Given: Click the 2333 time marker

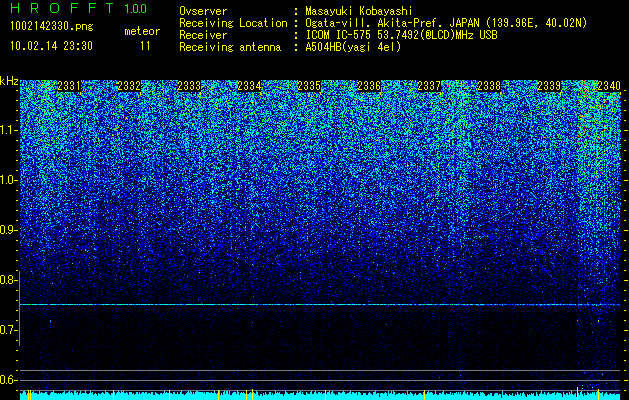Looking at the screenshot, I should click(x=189, y=86).
